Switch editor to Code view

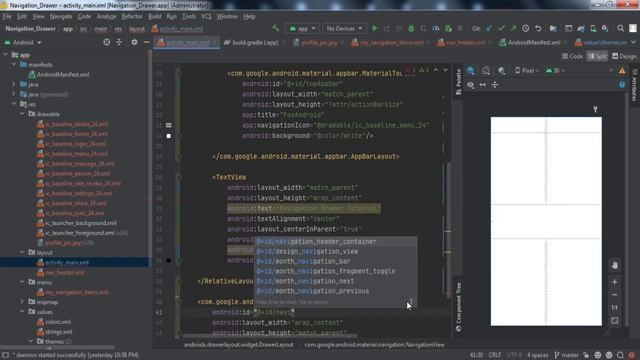pyautogui.click(x=572, y=56)
